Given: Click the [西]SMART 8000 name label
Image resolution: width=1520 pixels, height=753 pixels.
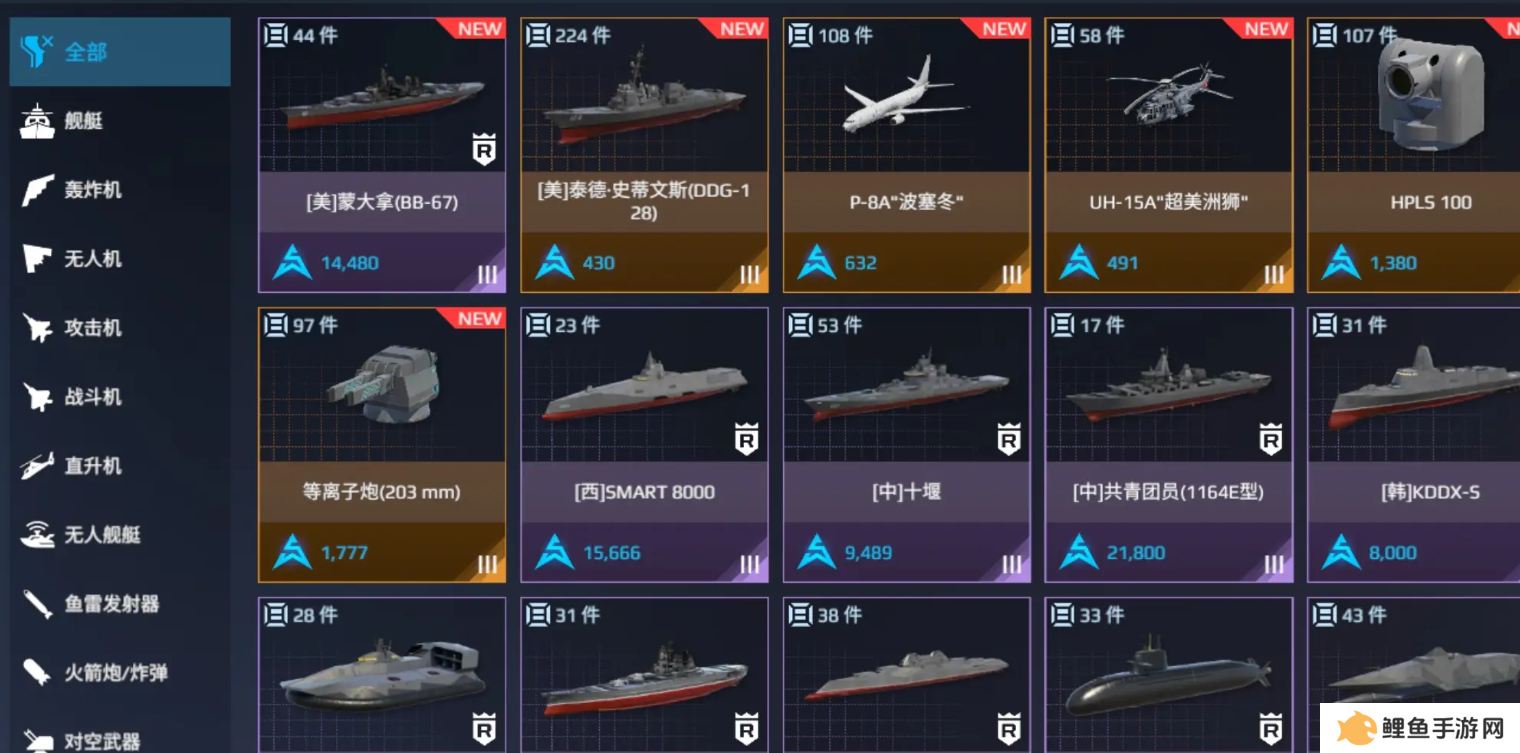Looking at the screenshot, I should [644, 492].
